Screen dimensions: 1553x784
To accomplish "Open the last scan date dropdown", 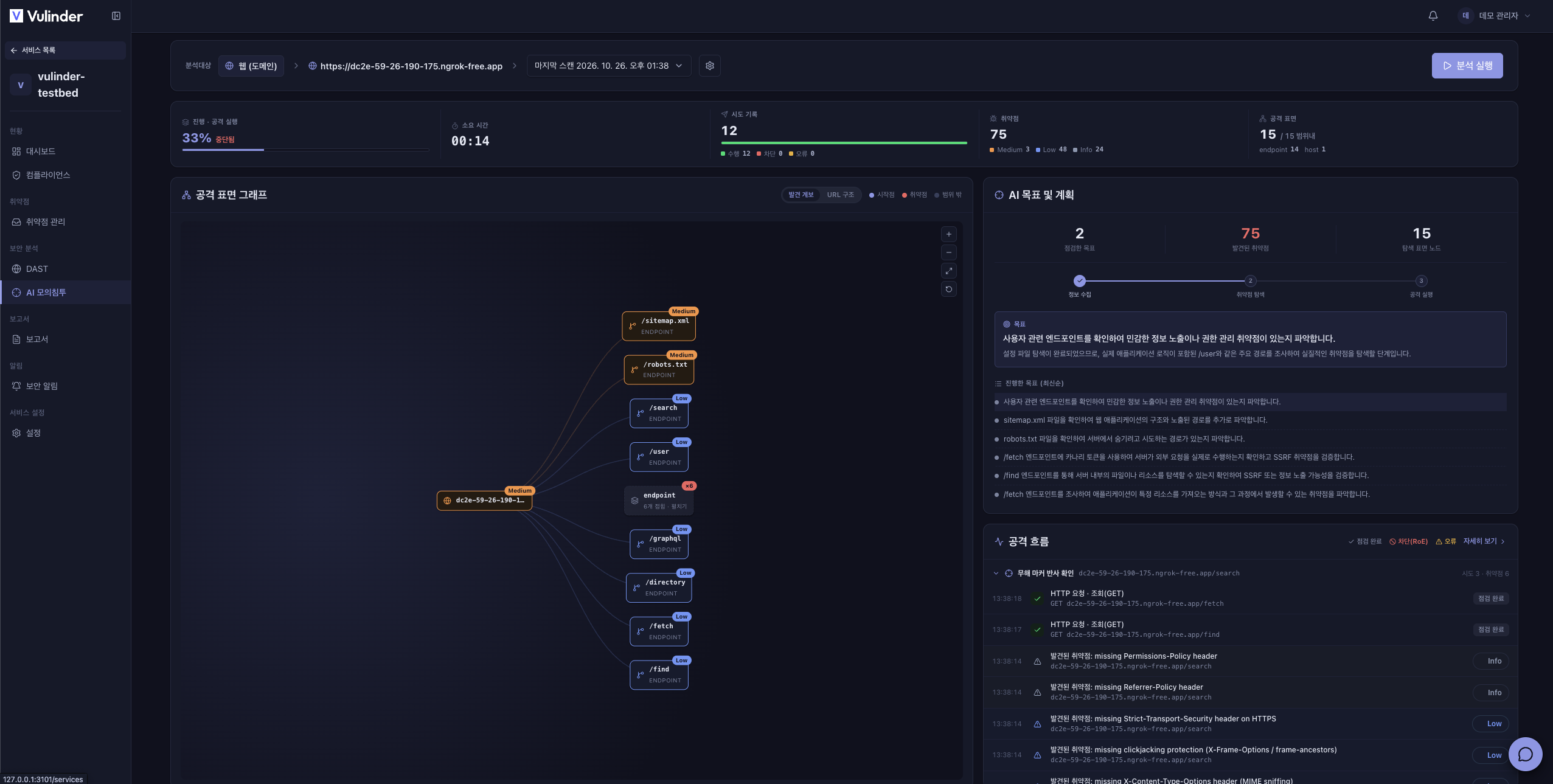I will (x=608, y=66).
